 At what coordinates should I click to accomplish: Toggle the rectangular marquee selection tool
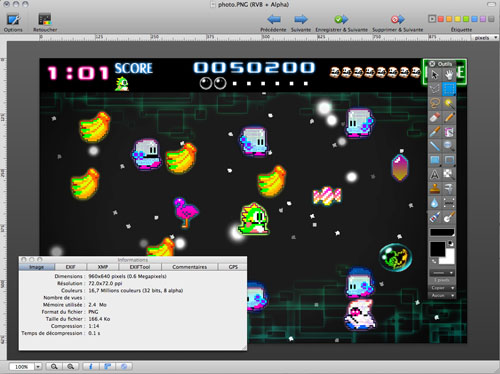[449, 89]
